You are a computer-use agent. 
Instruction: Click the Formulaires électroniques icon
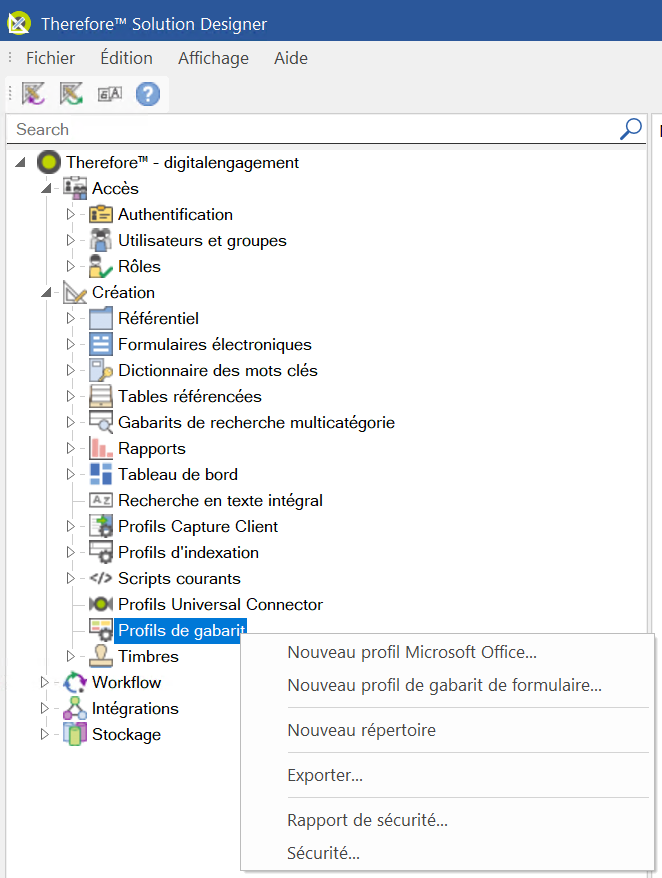101,344
